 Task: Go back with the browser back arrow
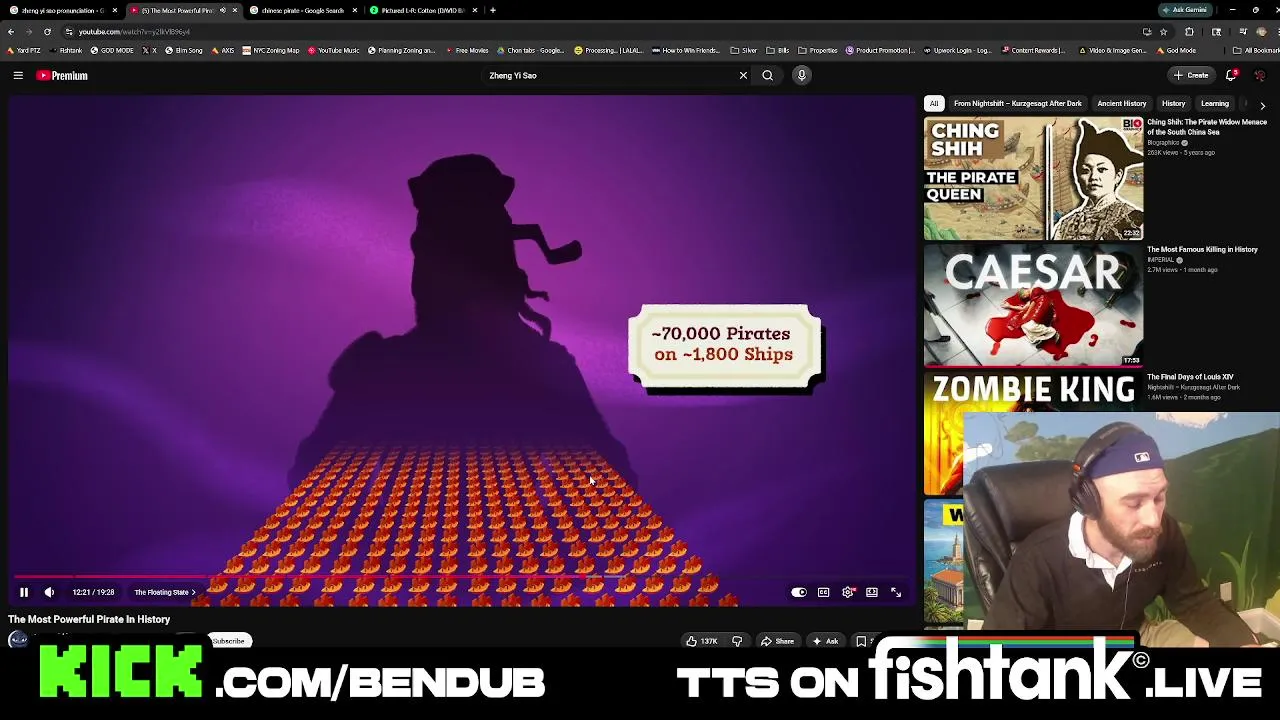pyautogui.click(x=11, y=31)
